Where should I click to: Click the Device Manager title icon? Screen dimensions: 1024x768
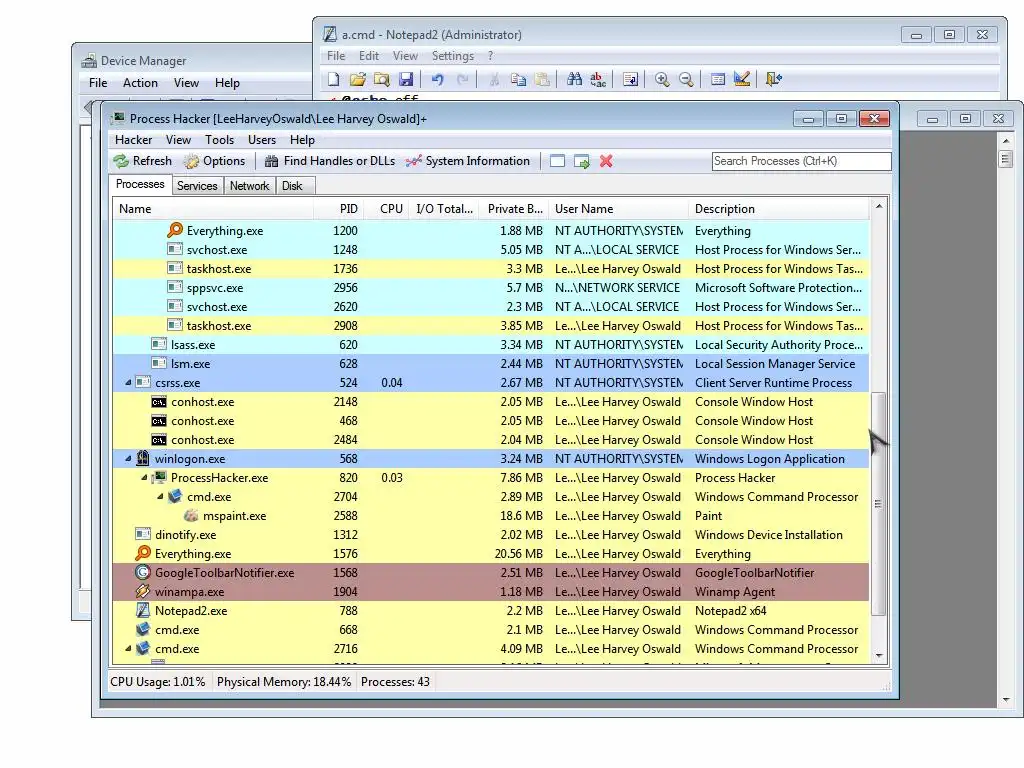(x=89, y=61)
